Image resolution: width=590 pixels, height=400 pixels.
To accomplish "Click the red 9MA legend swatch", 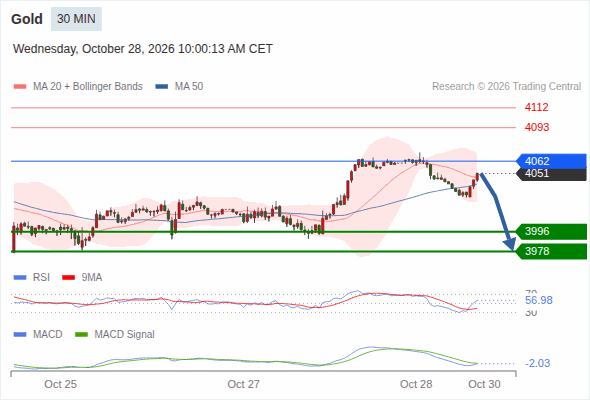I will (68, 278).
